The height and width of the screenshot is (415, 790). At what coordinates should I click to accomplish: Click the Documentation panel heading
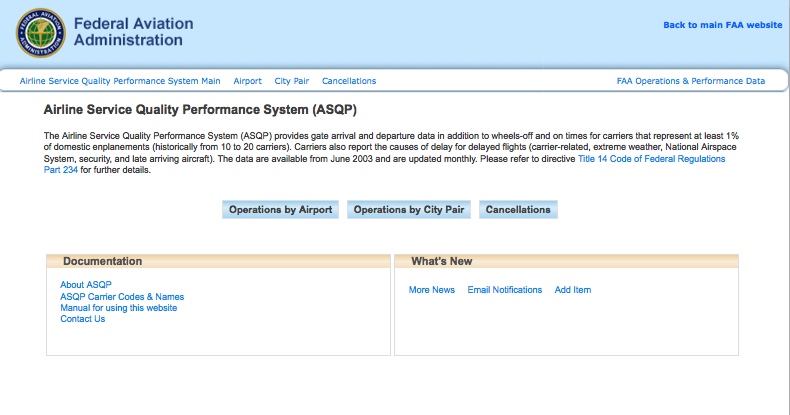(x=103, y=261)
